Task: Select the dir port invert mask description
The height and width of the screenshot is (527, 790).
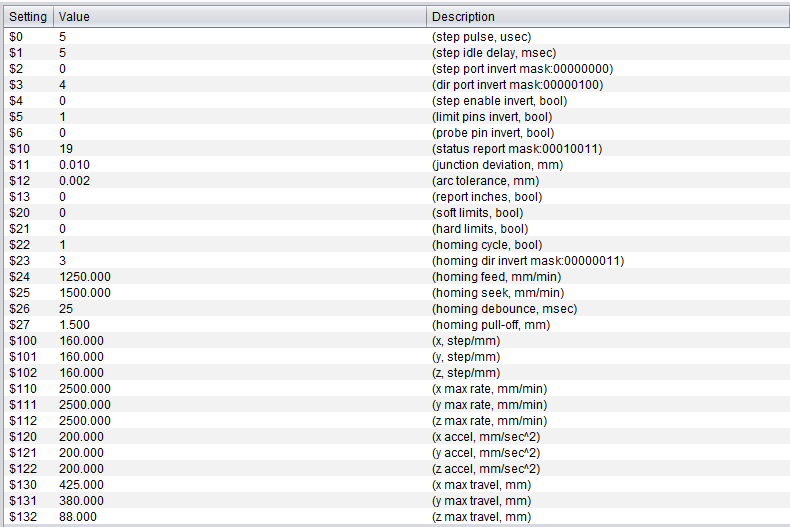Action: [x=517, y=85]
